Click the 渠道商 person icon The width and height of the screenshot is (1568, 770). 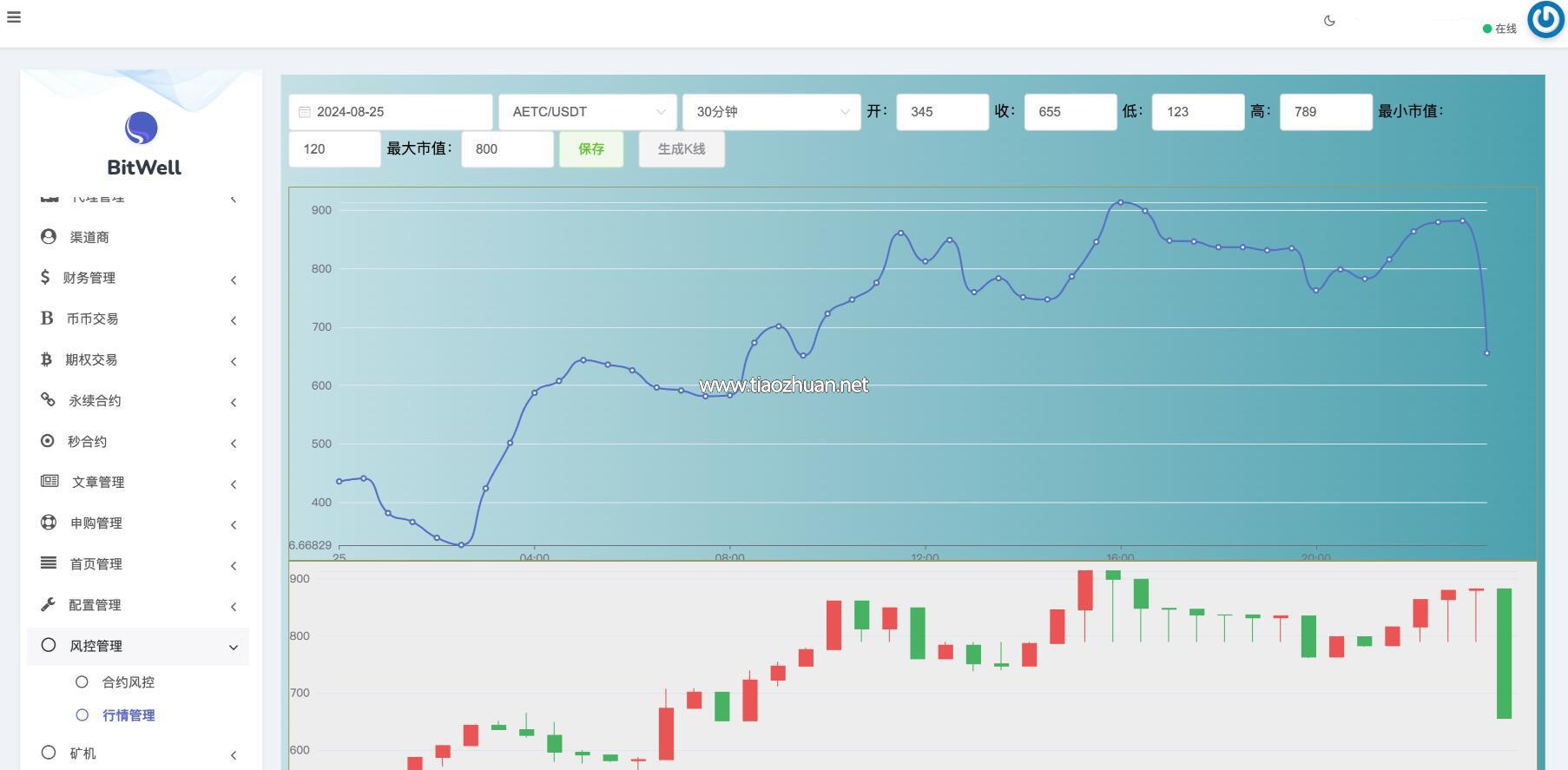(49, 237)
